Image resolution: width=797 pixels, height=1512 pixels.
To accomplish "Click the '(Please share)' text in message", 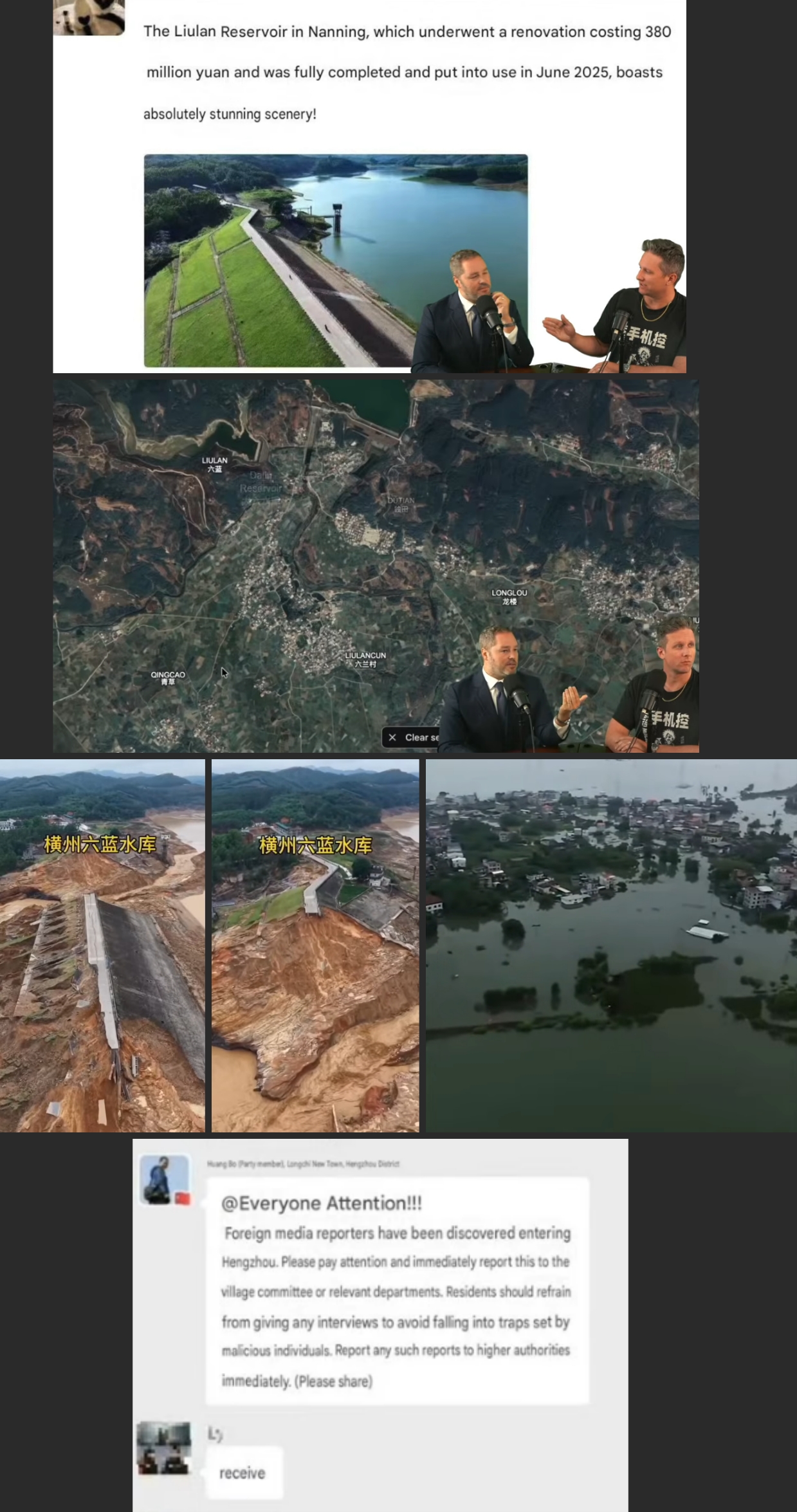I will (x=333, y=1381).
